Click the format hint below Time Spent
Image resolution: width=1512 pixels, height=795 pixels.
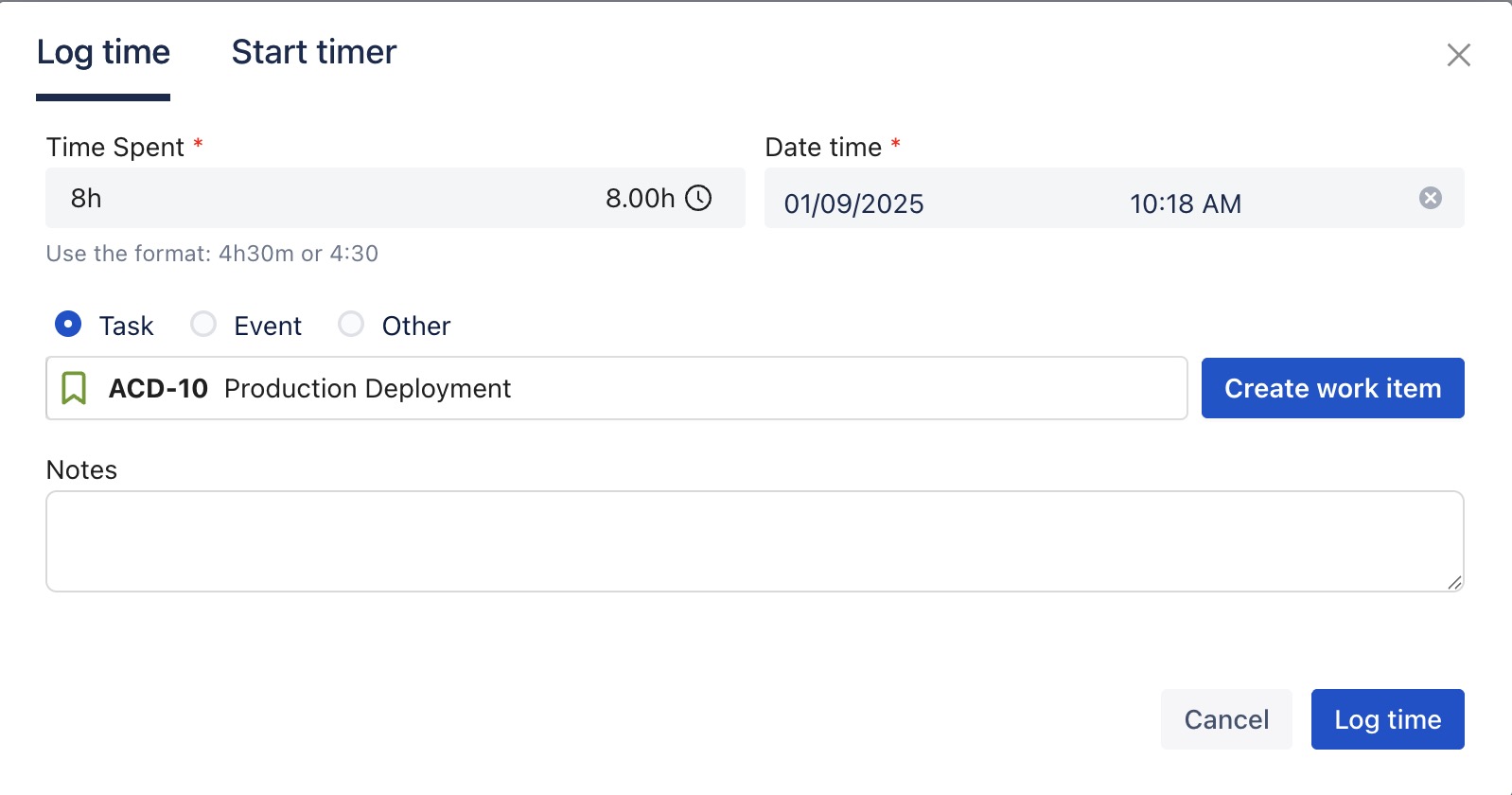pyautogui.click(x=212, y=254)
